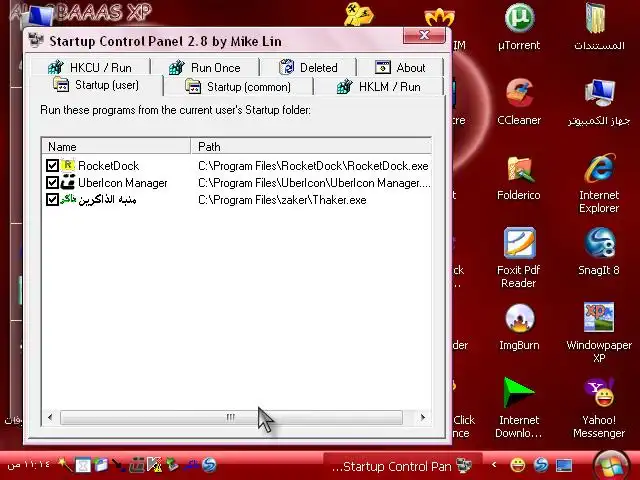This screenshot has height=480, width=640.
Task: Click the Path column header
Action: click(x=311, y=147)
